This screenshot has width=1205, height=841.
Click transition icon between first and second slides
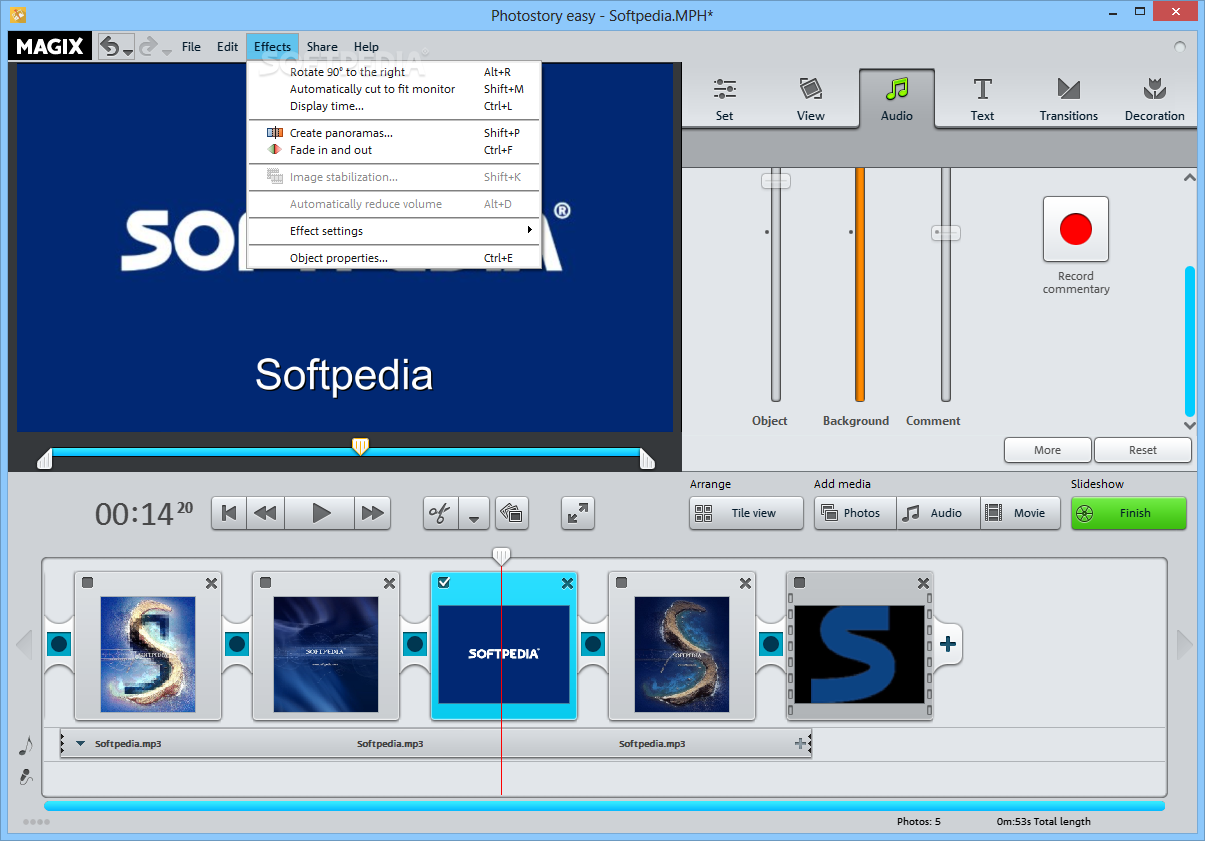pyautogui.click(x=237, y=644)
